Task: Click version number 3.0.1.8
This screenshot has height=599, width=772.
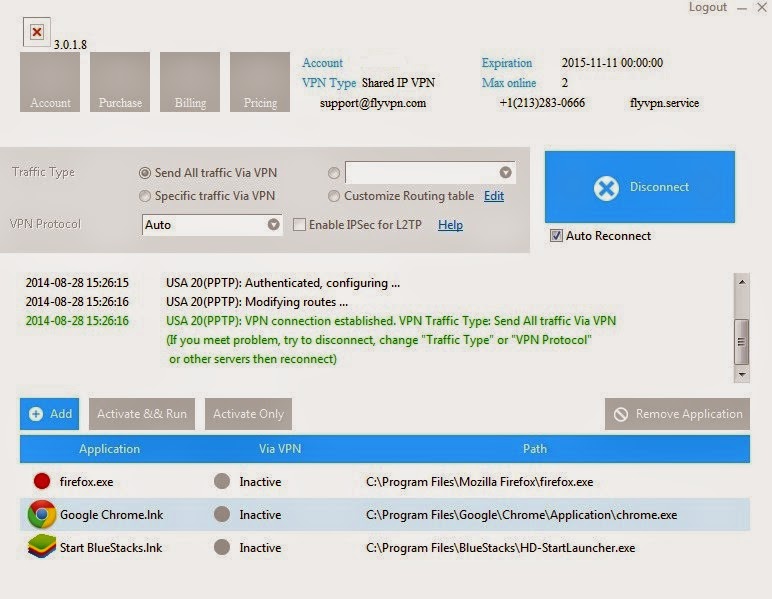Action: click(70, 45)
